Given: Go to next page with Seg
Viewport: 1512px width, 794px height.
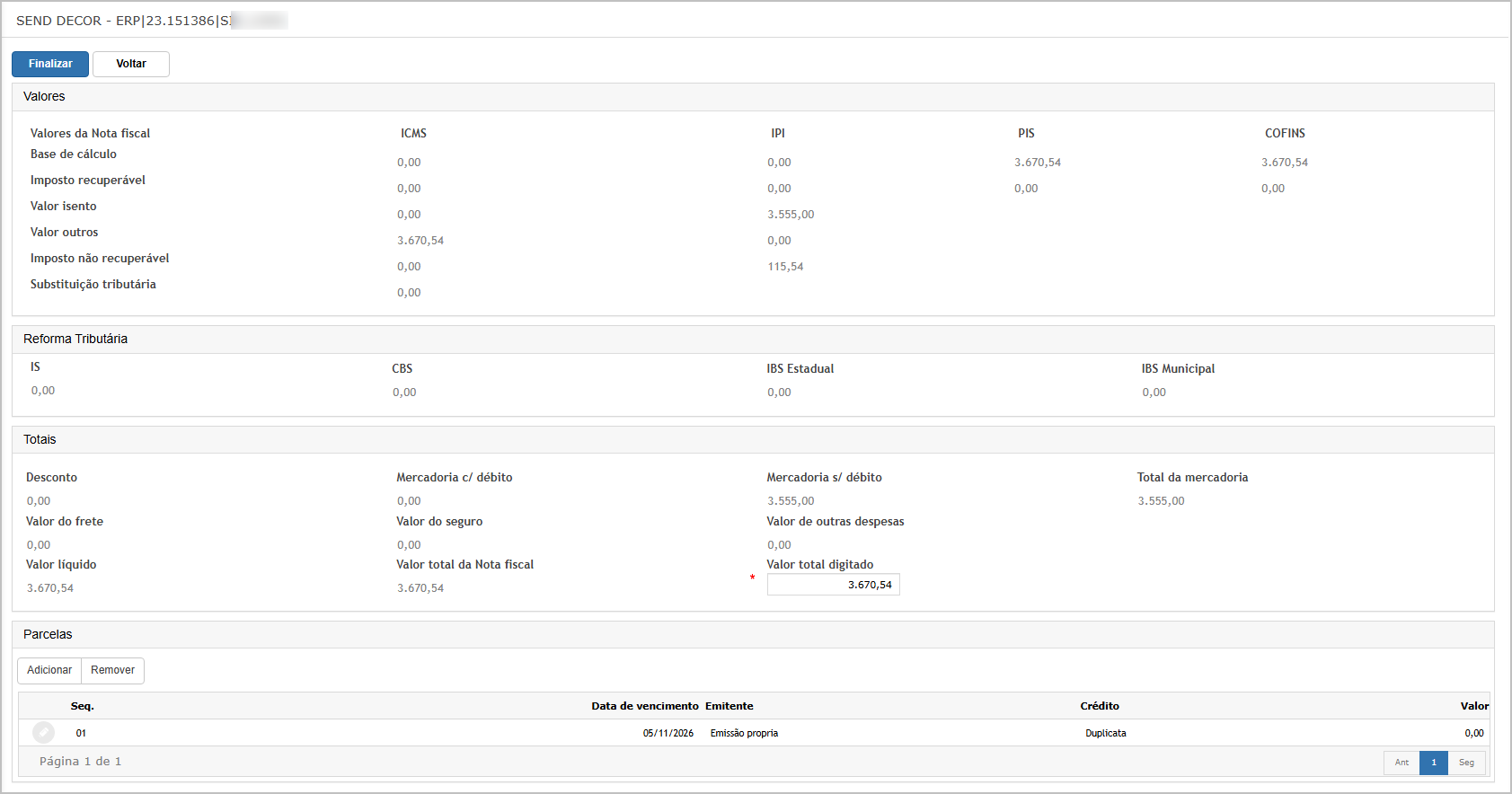Looking at the screenshot, I should coord(1466,763).
